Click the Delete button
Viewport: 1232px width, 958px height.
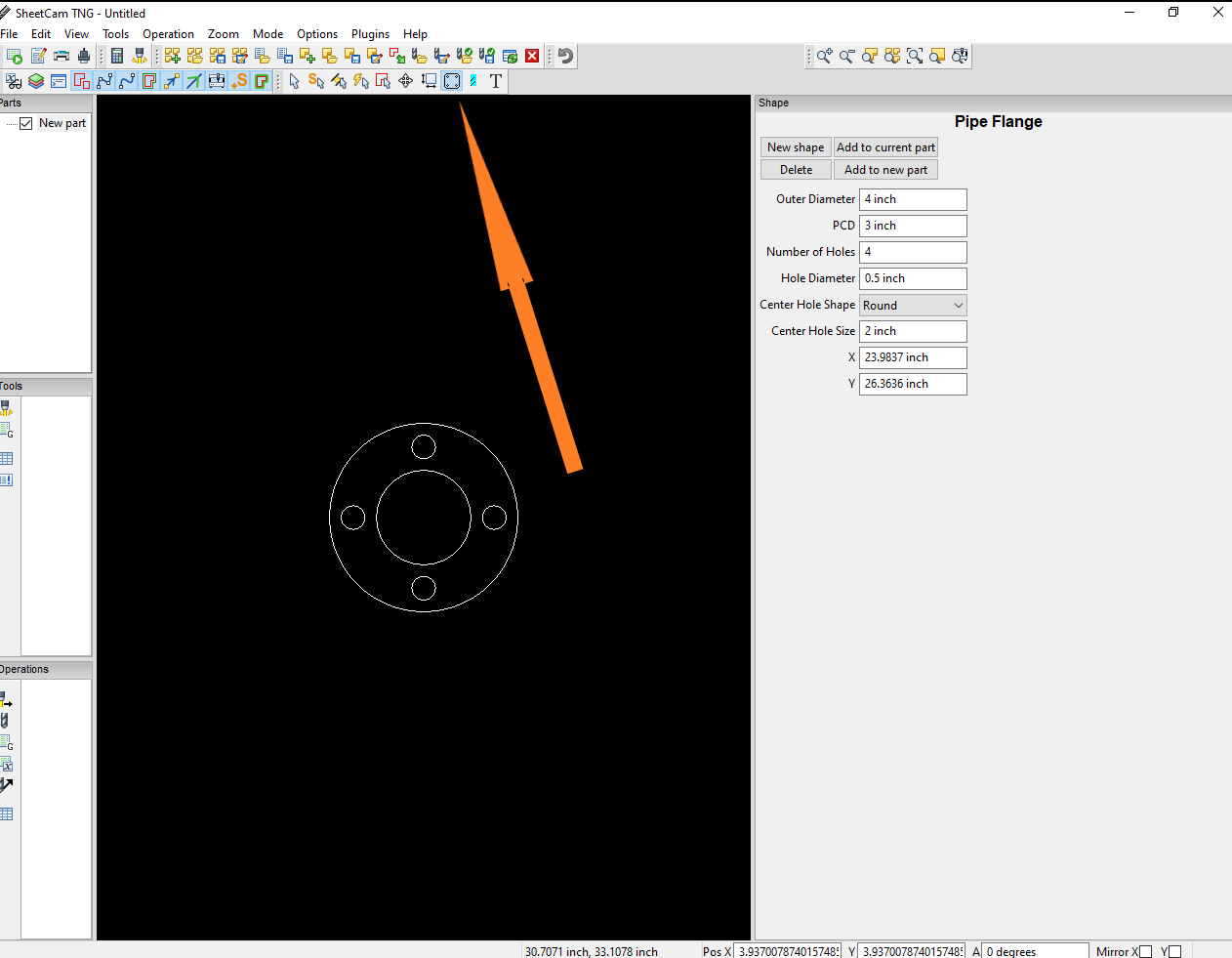coord(796,170)
